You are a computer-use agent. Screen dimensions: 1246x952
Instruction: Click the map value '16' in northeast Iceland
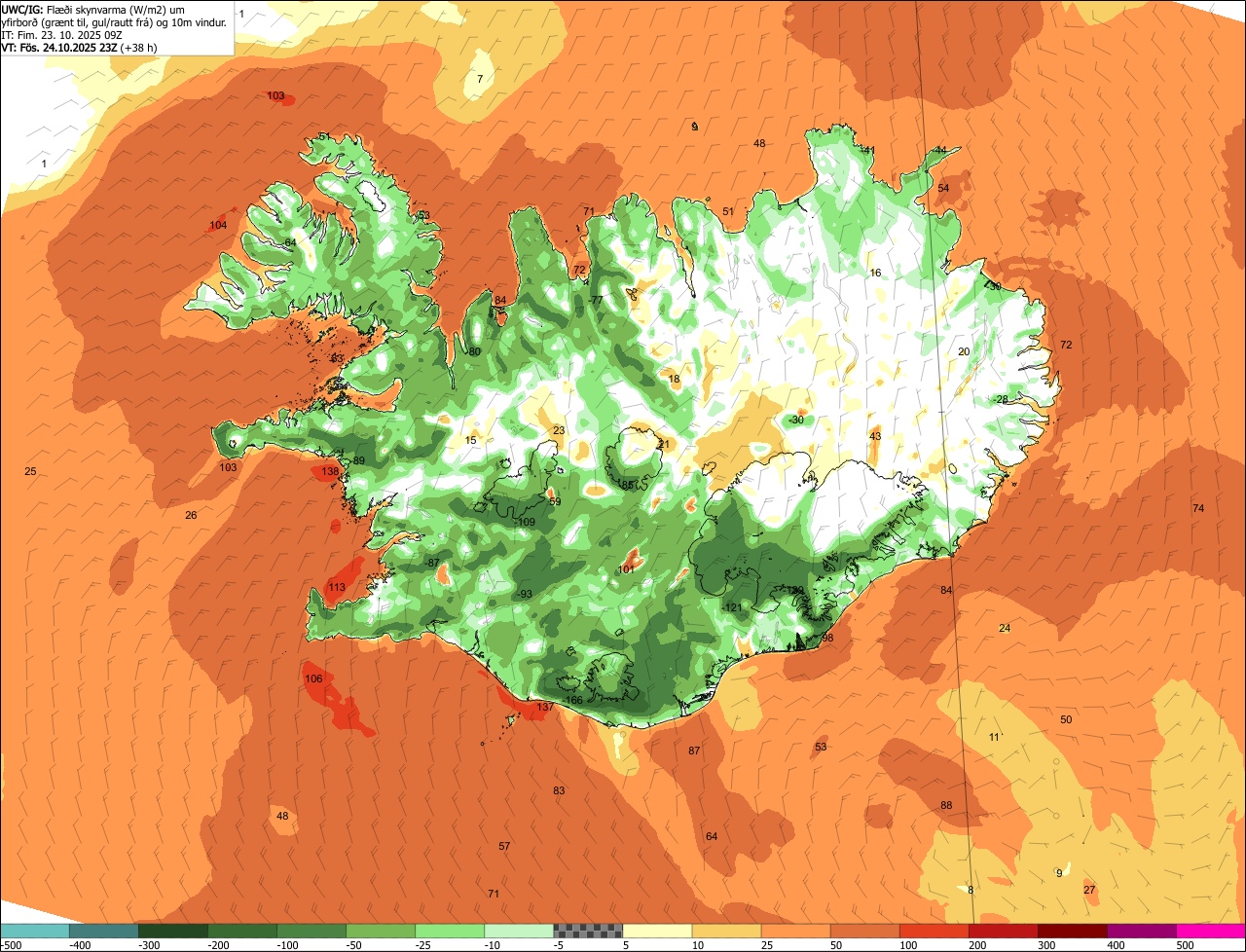[875, 273]
